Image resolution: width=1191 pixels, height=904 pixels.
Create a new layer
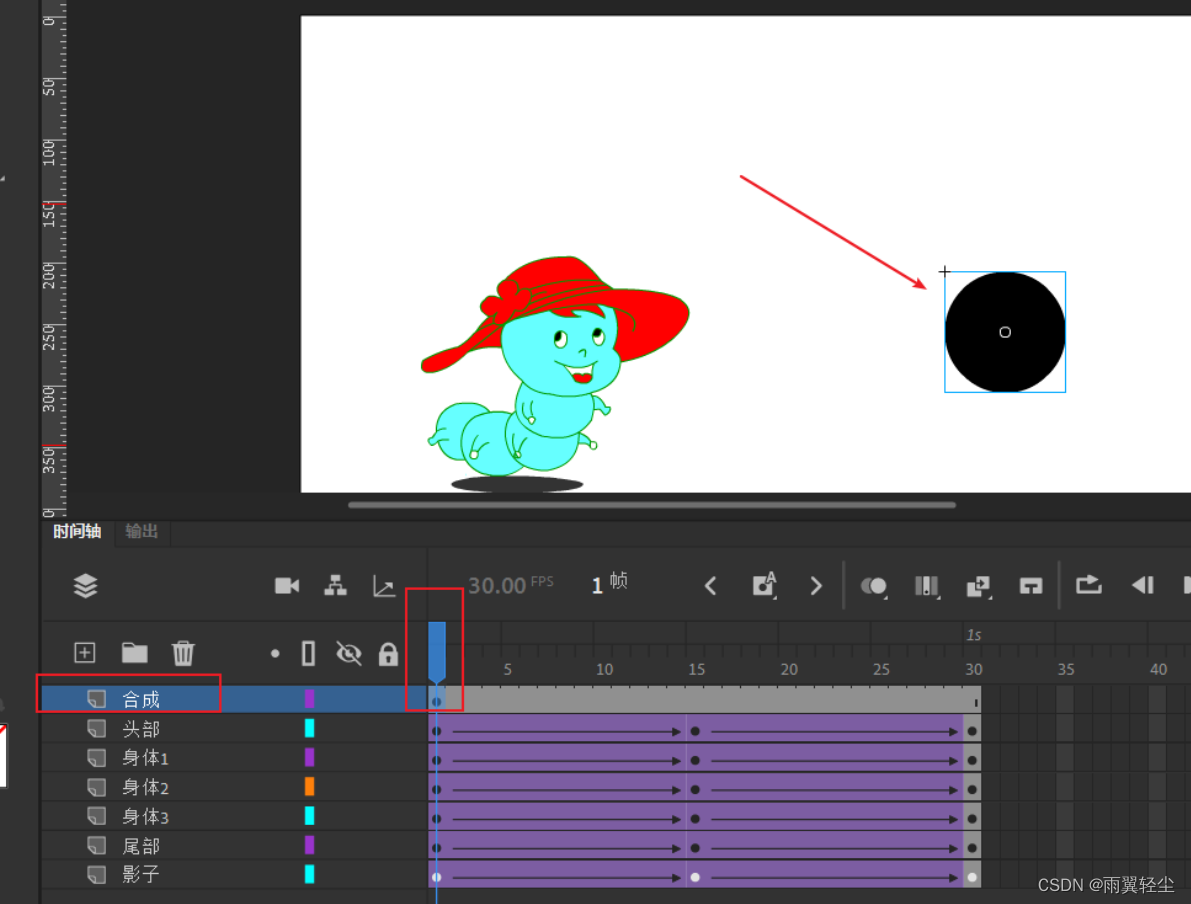[85, 653]
